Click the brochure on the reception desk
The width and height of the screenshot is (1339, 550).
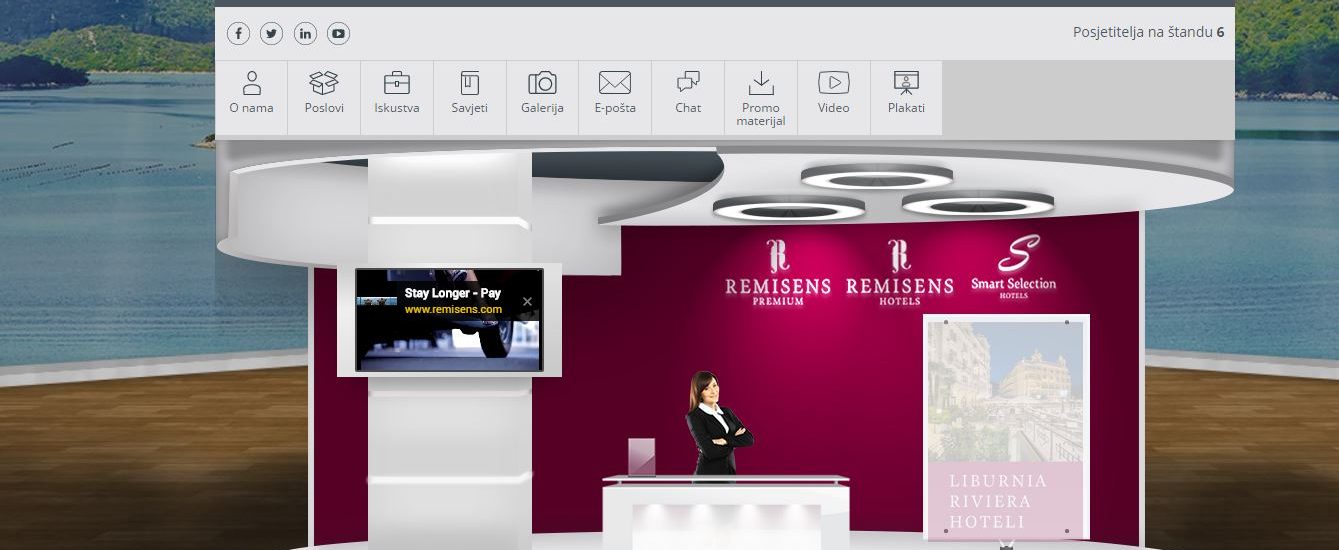(642, 459)
